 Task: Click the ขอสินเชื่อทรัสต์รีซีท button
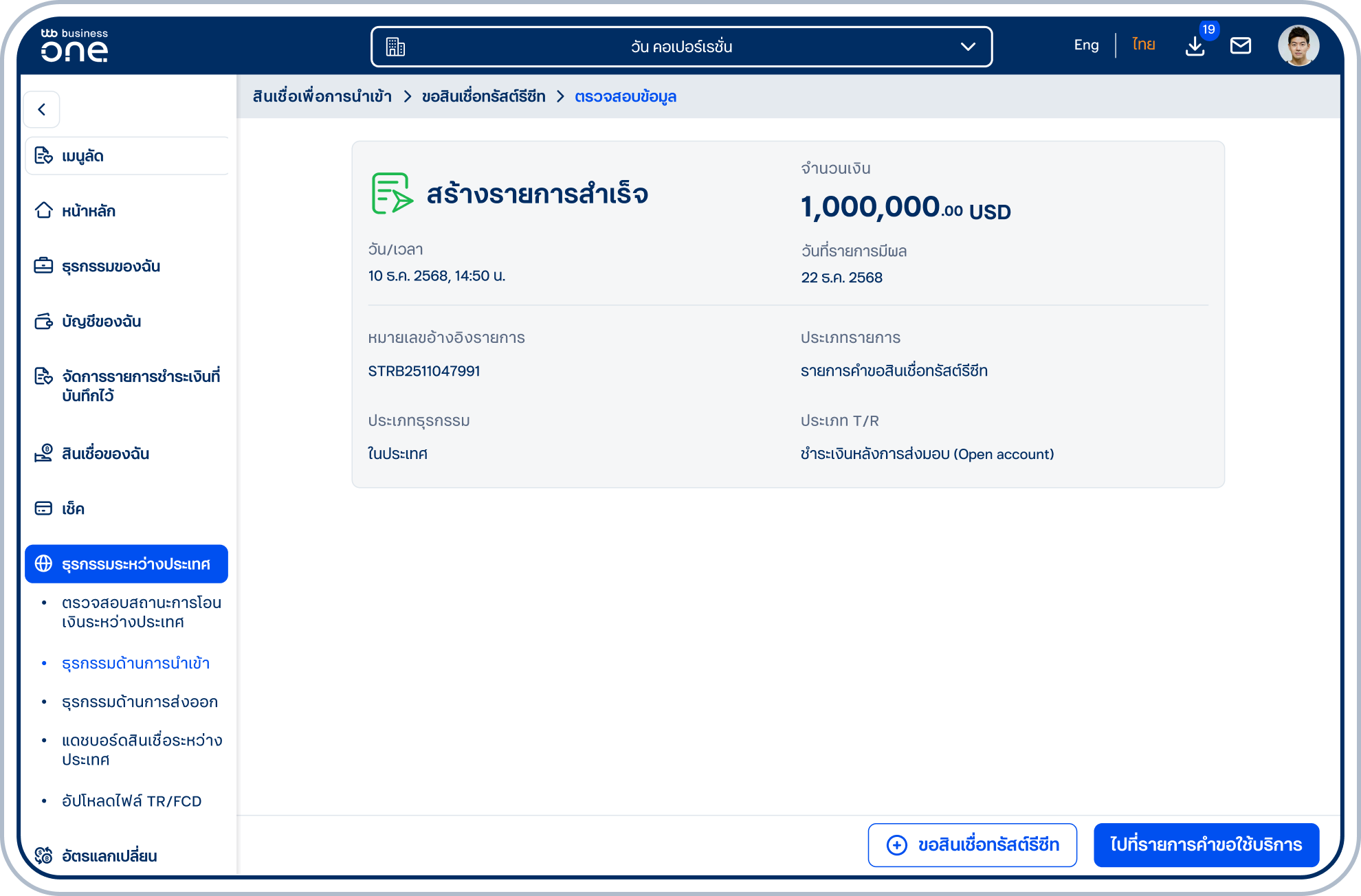(972, 844)
